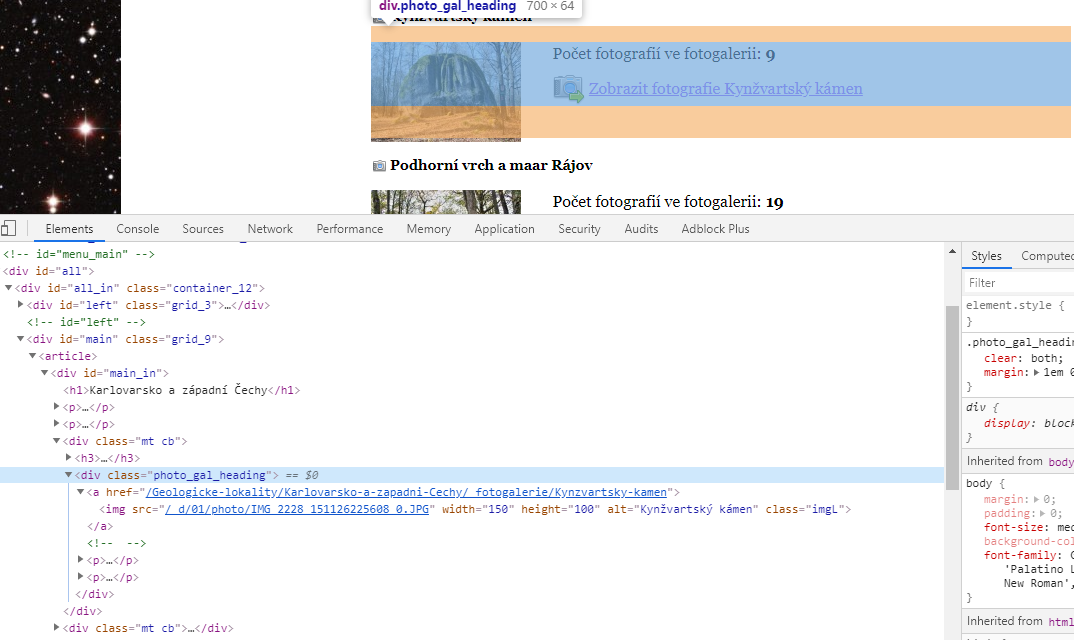Click the empty comment row below </a>
Image resolution: width=1074 pixels, height=640 pixels.
point(116,543)
